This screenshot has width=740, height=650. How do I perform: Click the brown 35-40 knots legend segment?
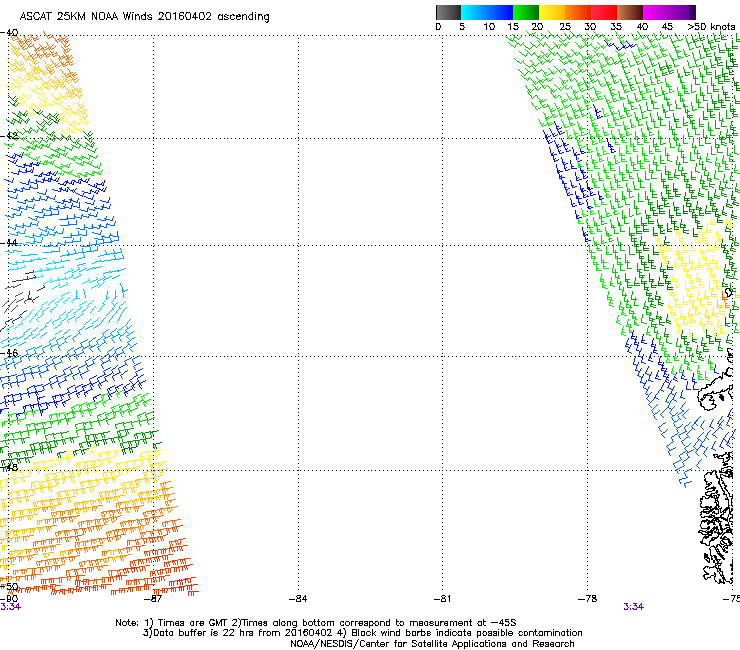click(630, 12)
